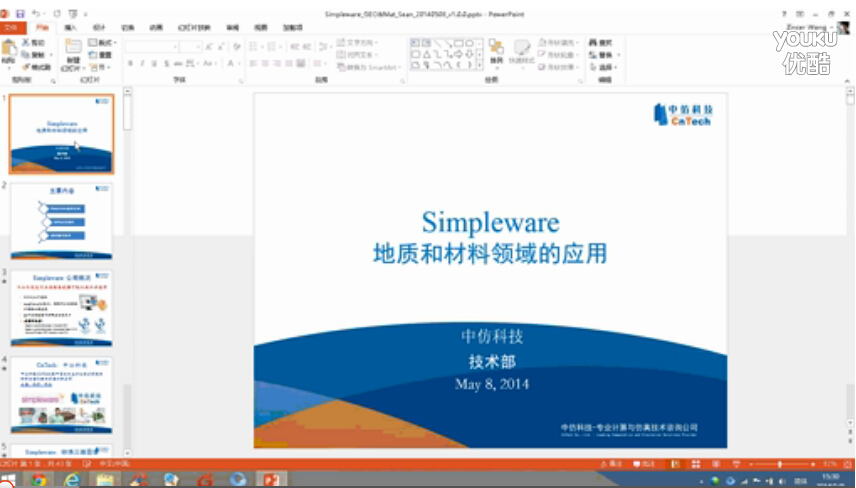Viewport: 856px width, 488px height.
Task: Expand the slide Layout dropdown
Action: pos(103,43)
